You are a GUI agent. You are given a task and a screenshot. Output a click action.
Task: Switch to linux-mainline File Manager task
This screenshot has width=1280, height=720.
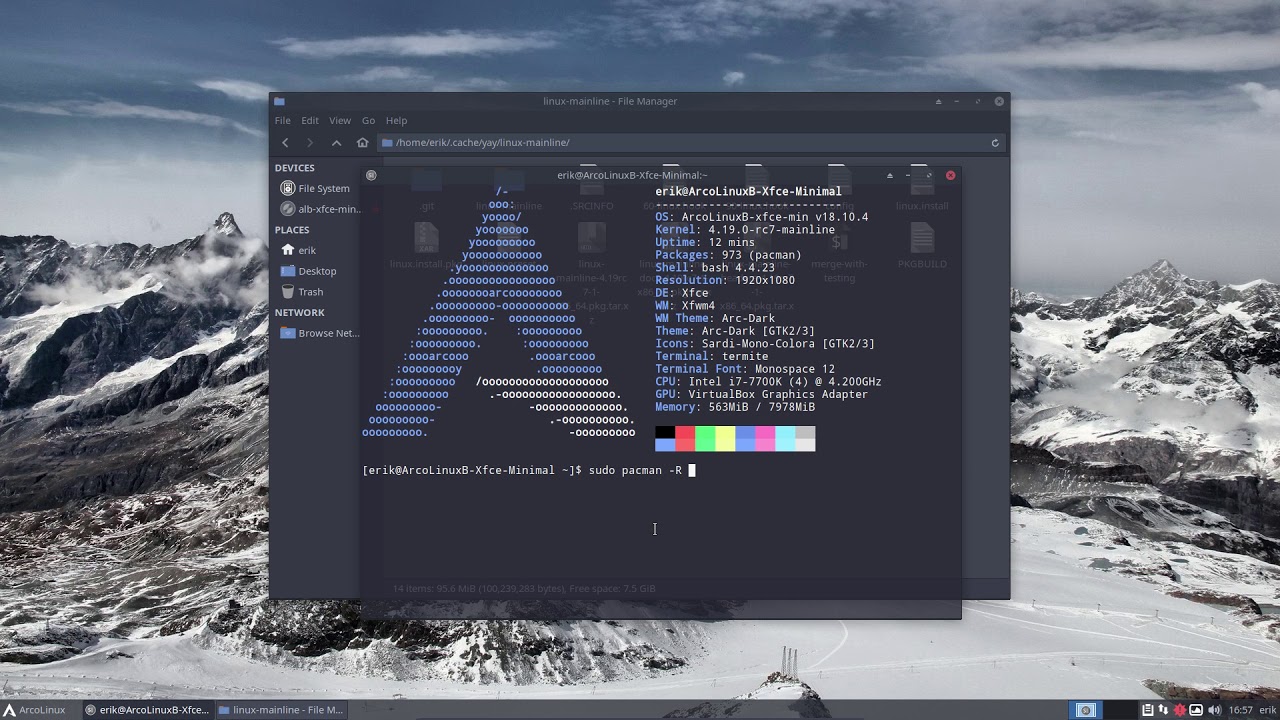click(280, 710)
